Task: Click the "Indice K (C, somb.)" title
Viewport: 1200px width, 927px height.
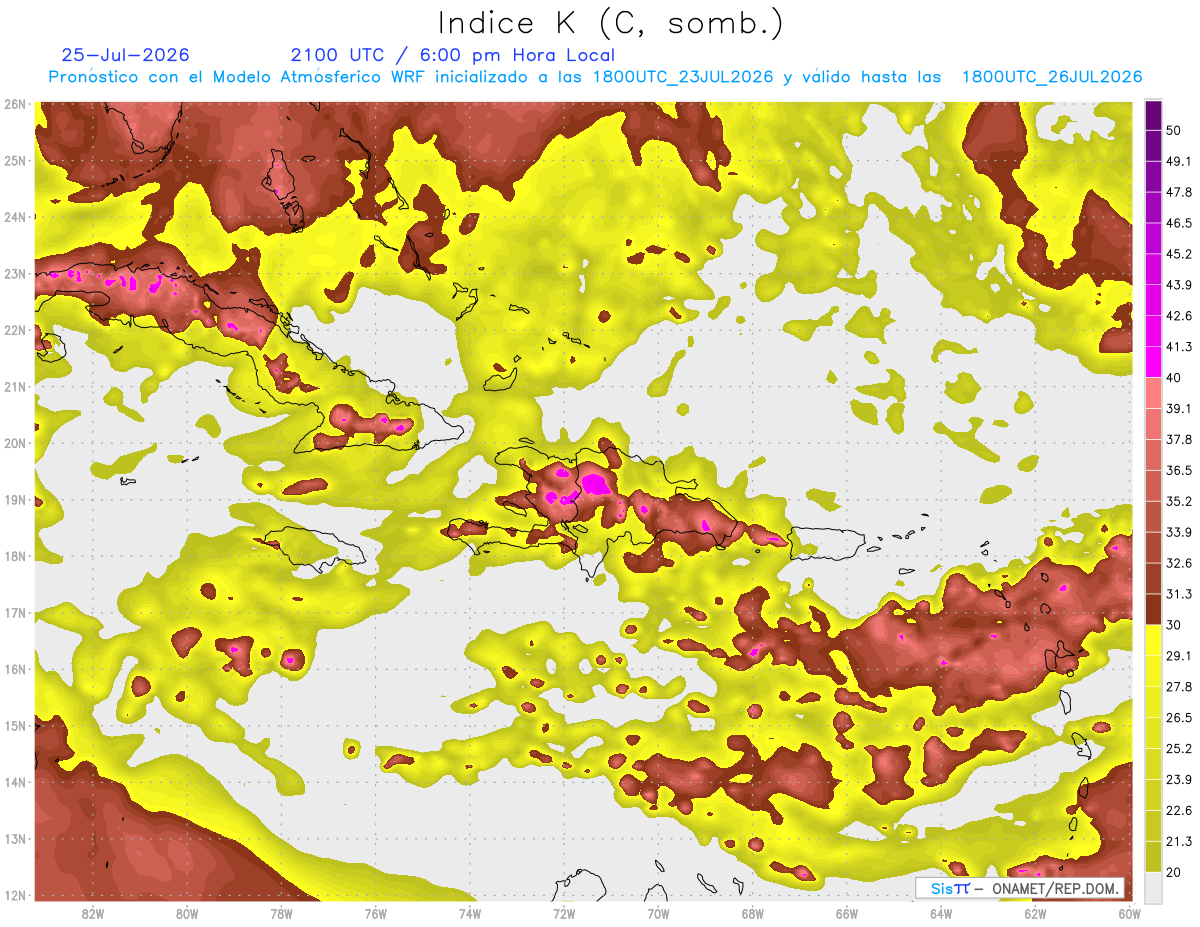Action: click(x=610, y=23)
